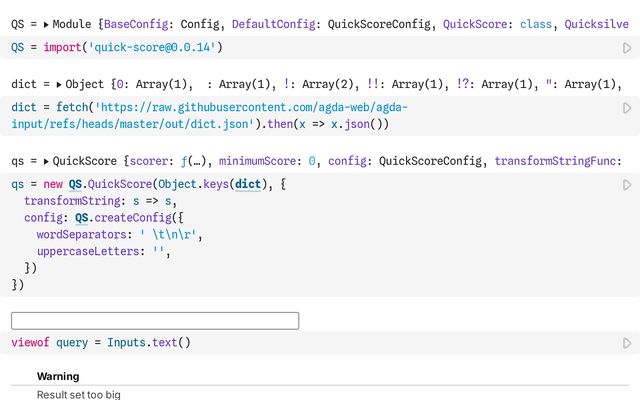Click the Warning heading
Viewport: 640px width, 400px height.
(x=58, y=377)
